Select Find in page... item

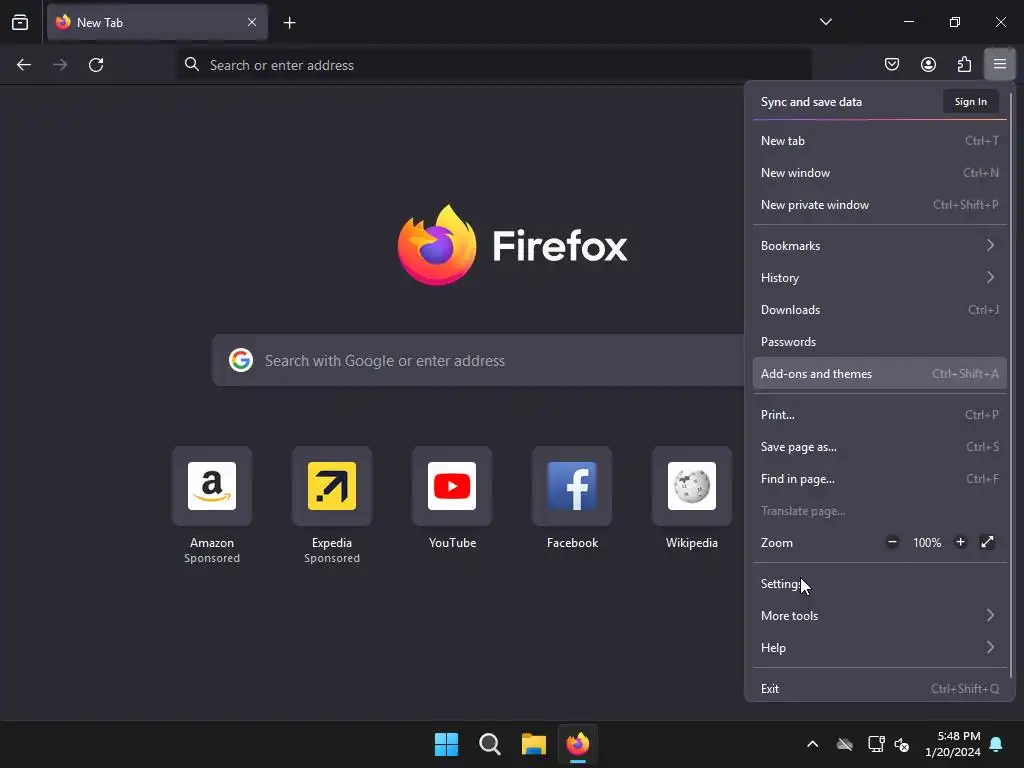point(880,479)
